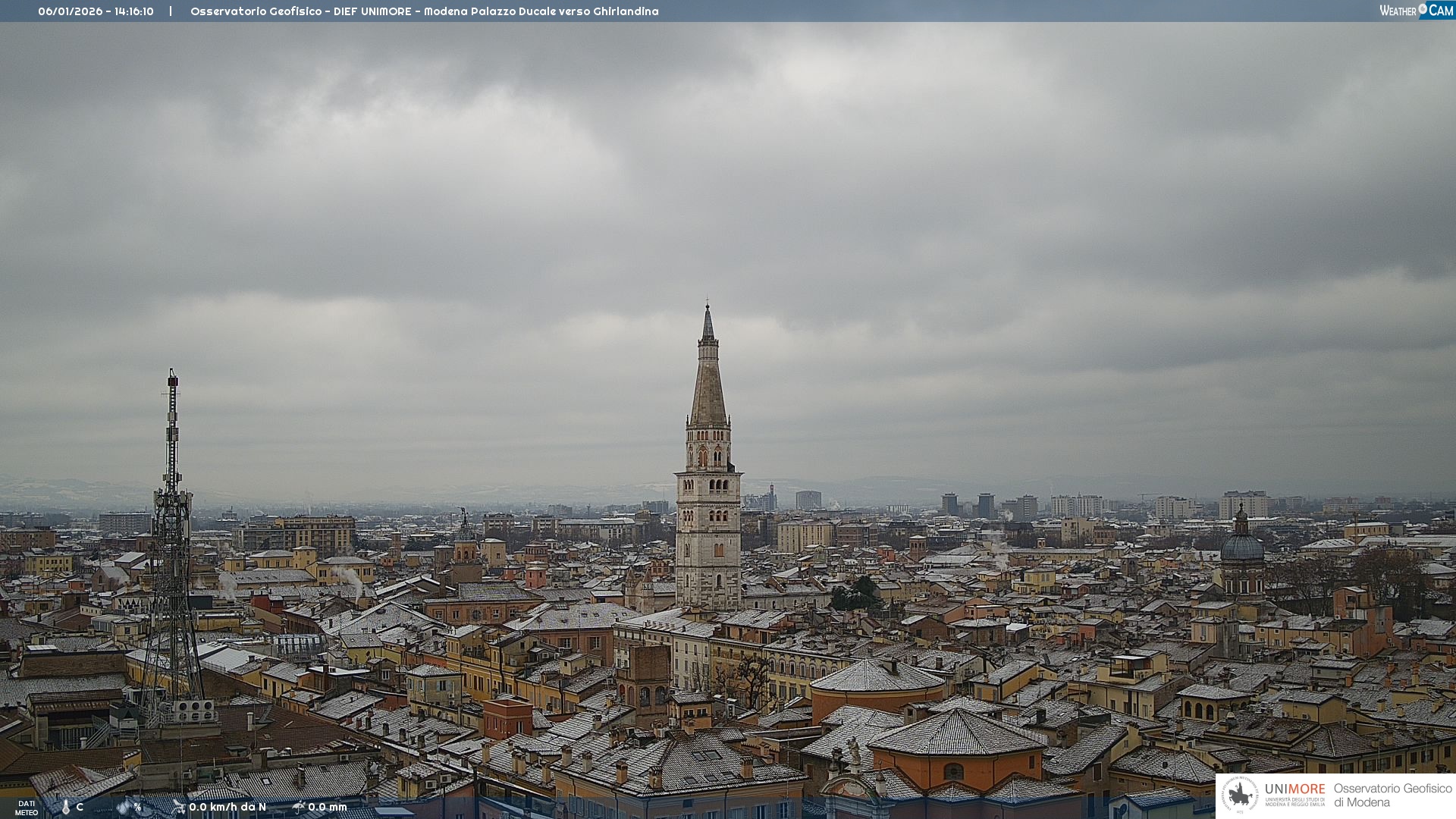Click the 0.0 km/h da N wind reading
The image size is (1456, 819).
point(227,807)
